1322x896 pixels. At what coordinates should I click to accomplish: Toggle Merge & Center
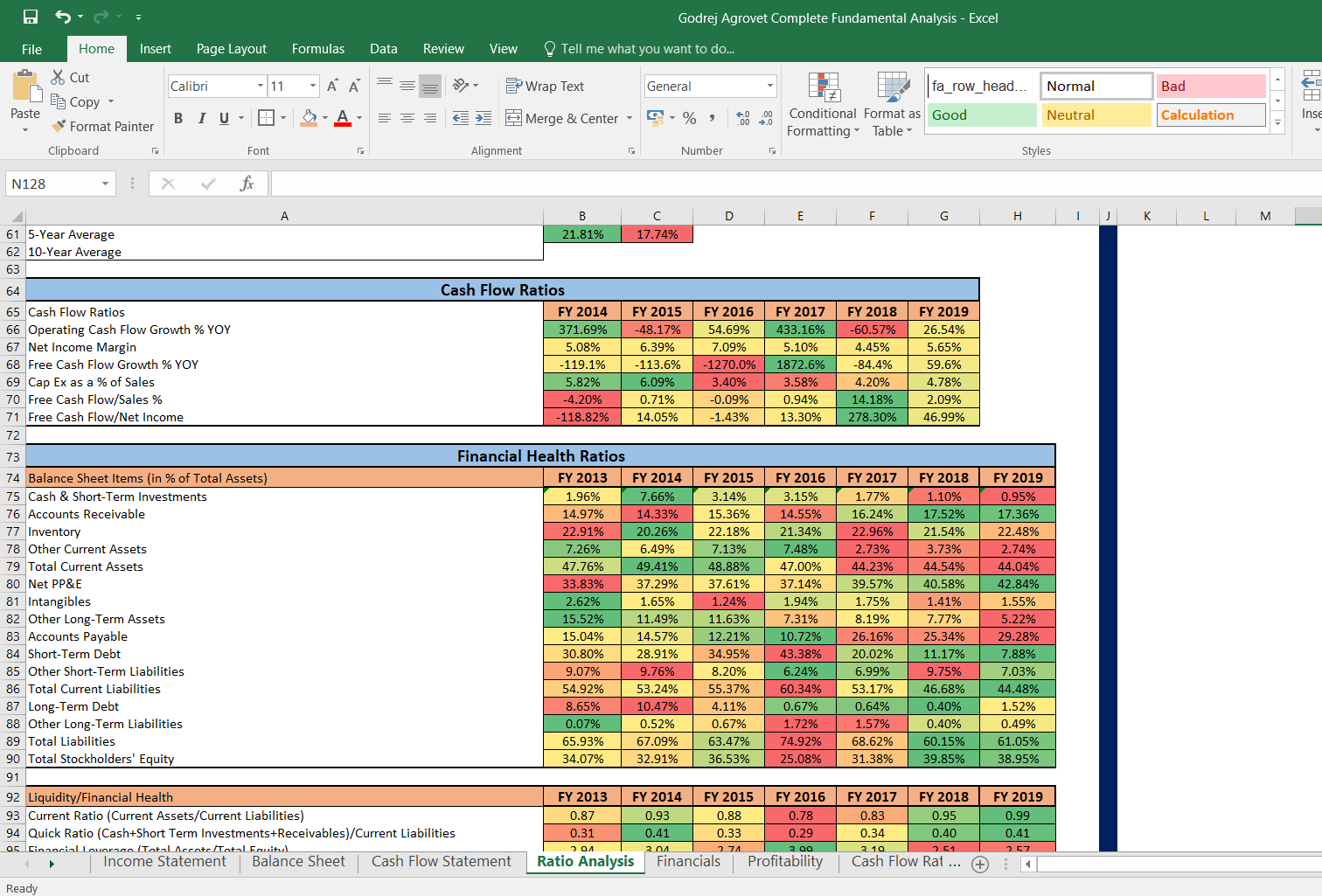562,118
